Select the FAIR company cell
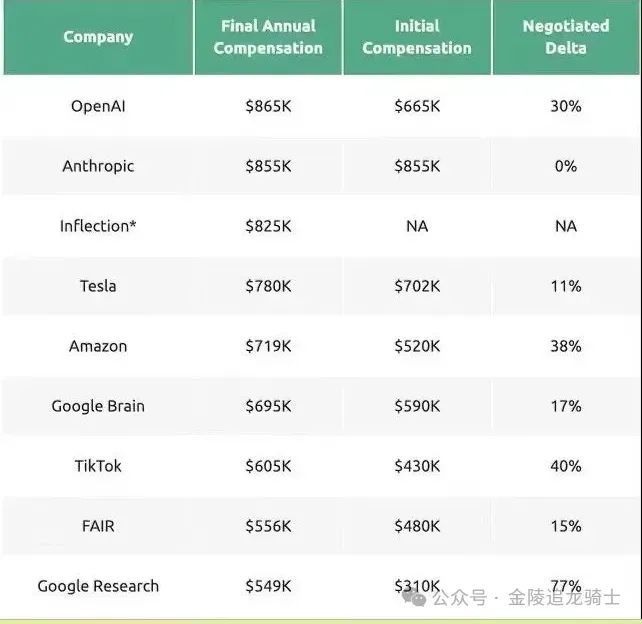Screen dimensions: 642x624 (x=98, y=526)
